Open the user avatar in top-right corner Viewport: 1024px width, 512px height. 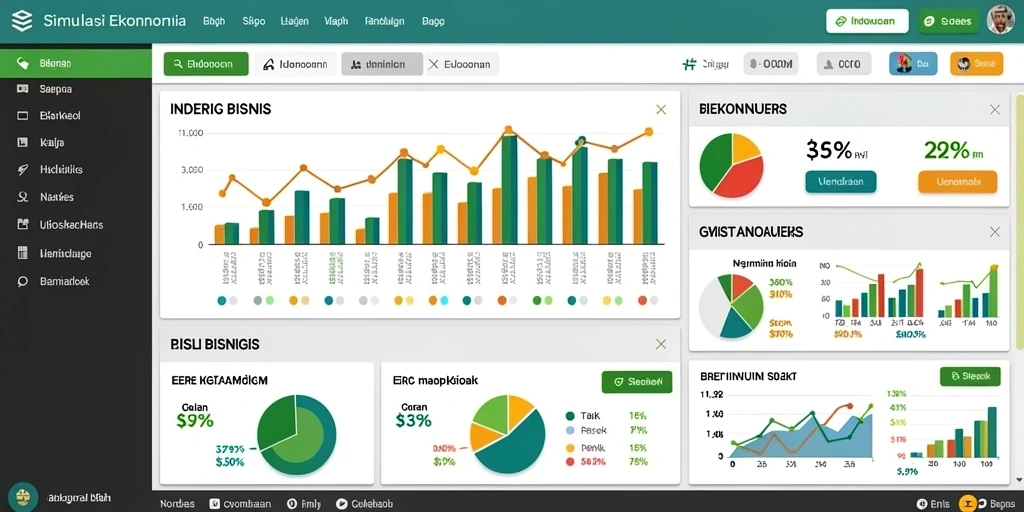(x=1000, y=20)
